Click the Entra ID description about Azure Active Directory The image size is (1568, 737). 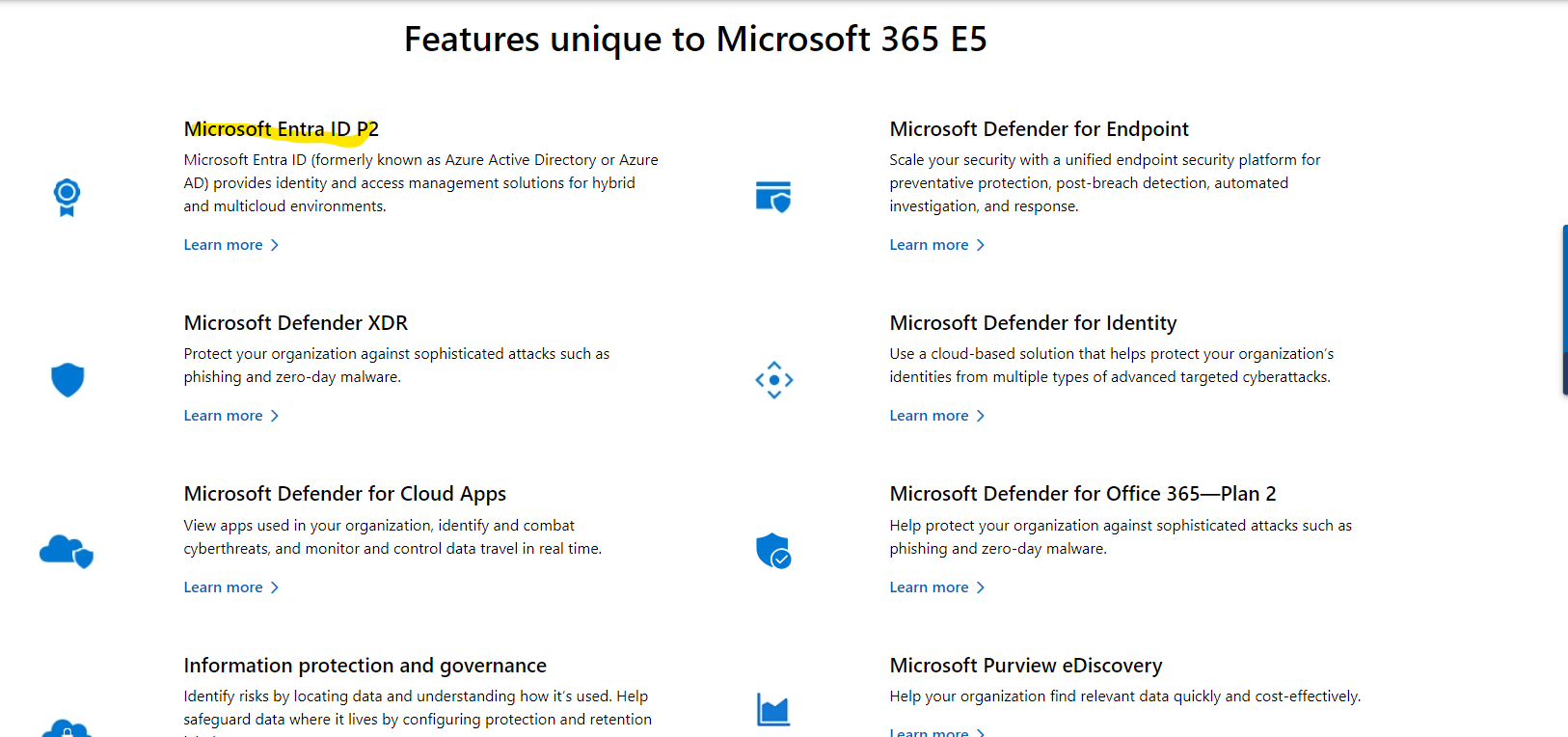coord(421,183)
